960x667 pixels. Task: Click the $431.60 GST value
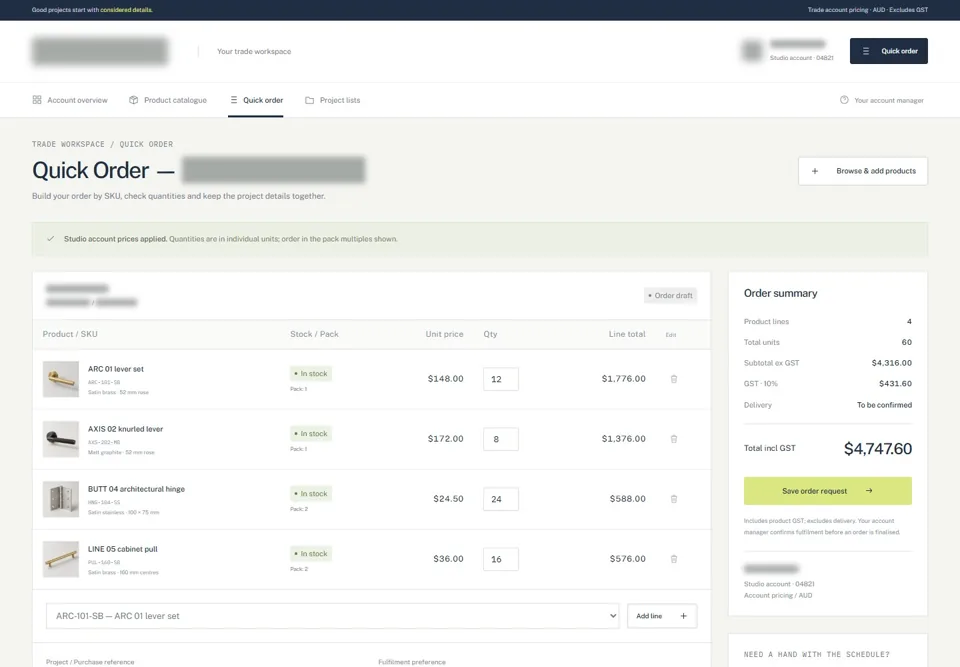point(895,383)
